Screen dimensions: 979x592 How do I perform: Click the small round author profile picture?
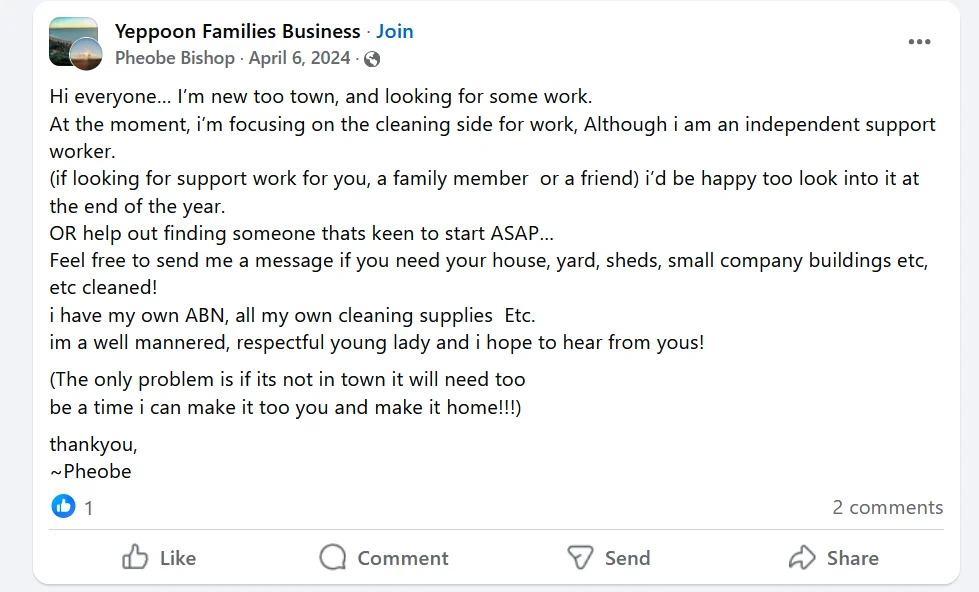pos(86,55)
